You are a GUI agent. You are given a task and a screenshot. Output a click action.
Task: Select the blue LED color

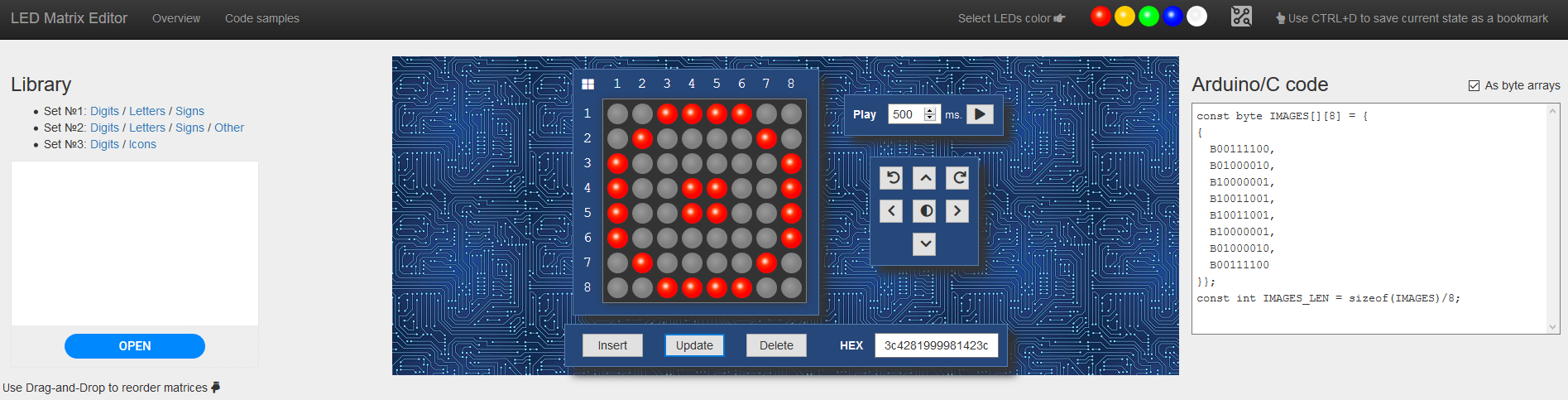pyautogui.click(x=1172, y=17)
